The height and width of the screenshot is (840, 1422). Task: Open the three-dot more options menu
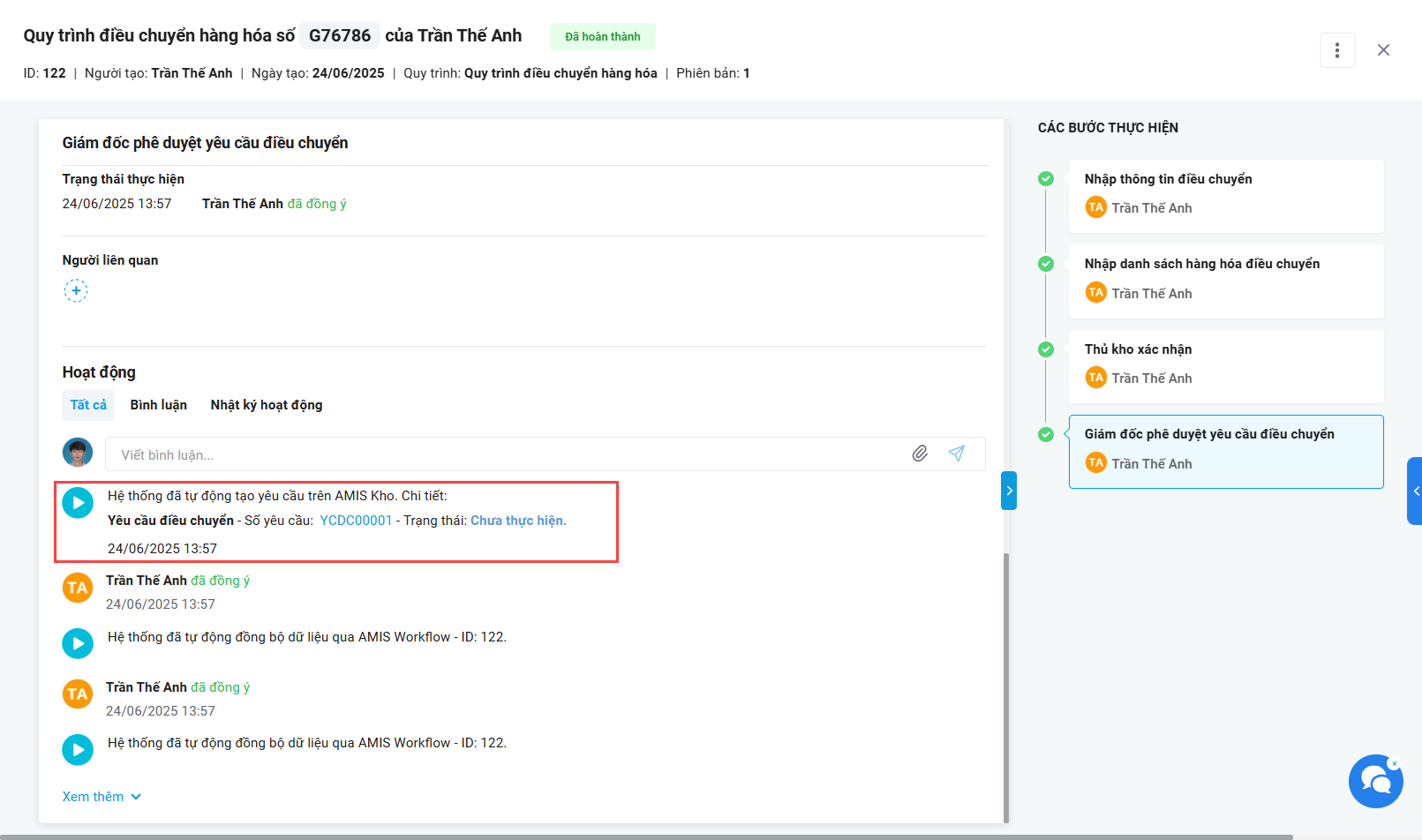coord(1337,50)
